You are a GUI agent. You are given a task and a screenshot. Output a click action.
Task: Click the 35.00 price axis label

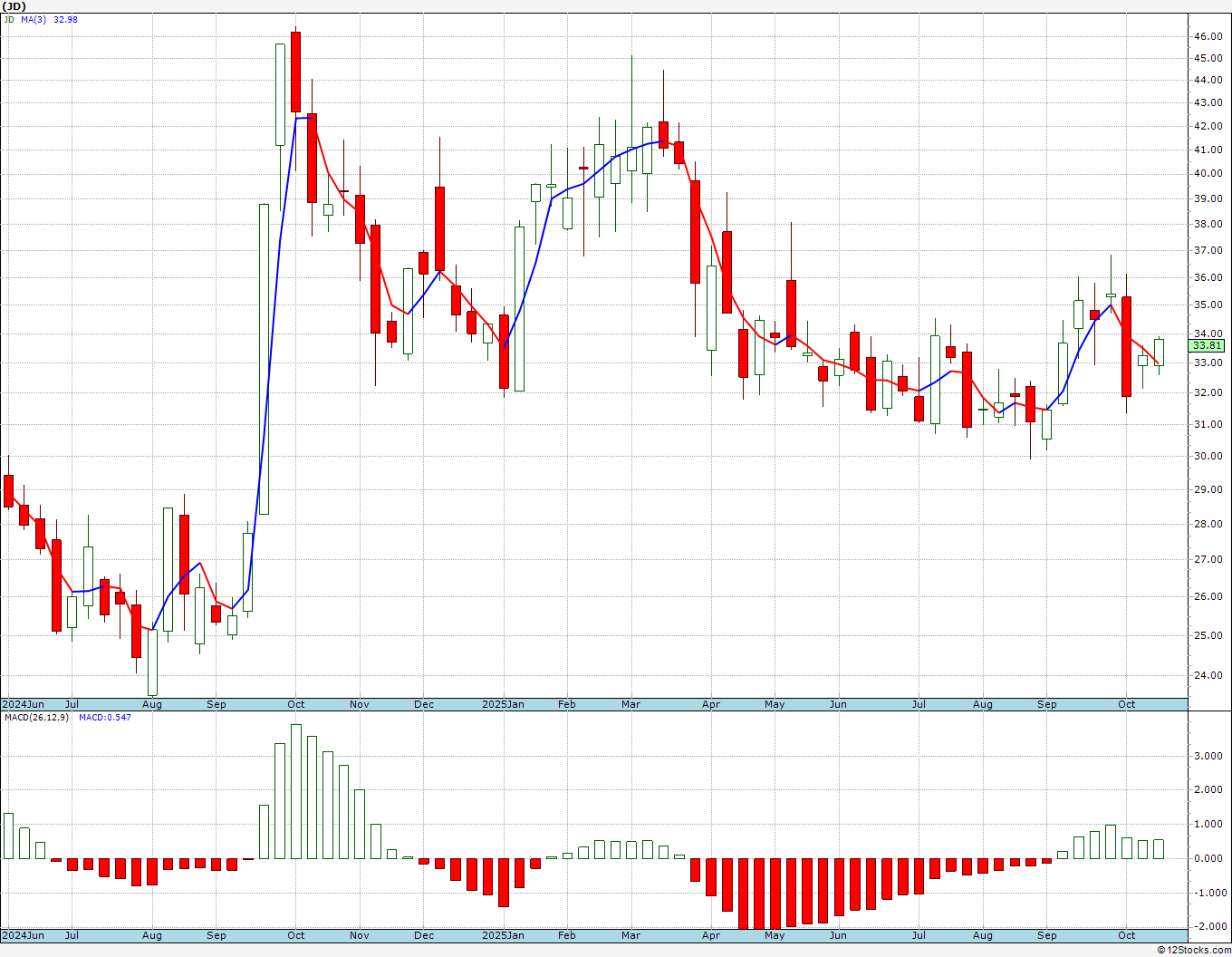click(1208, 305)
